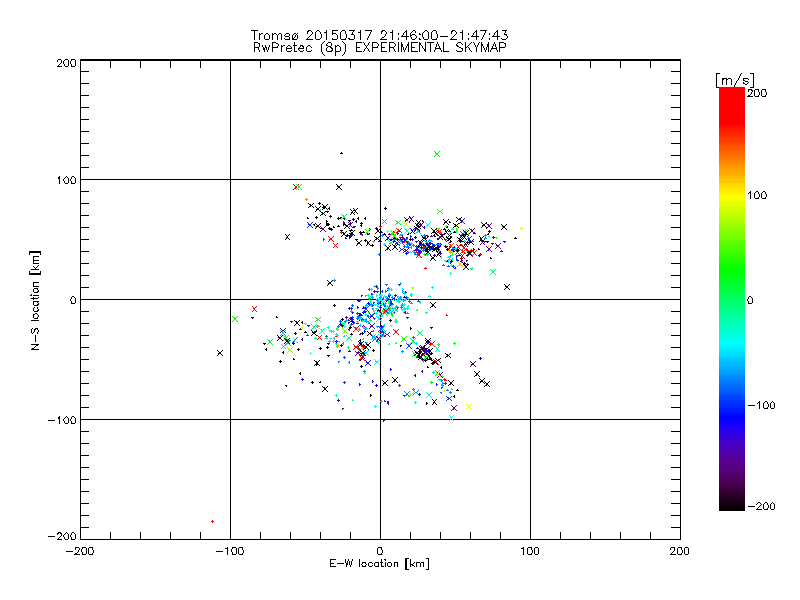The width and height of the screenshot is (800, 600).
Task: Select the lone green X above the 100 km N-S gridline
Action: click(437, 154)
